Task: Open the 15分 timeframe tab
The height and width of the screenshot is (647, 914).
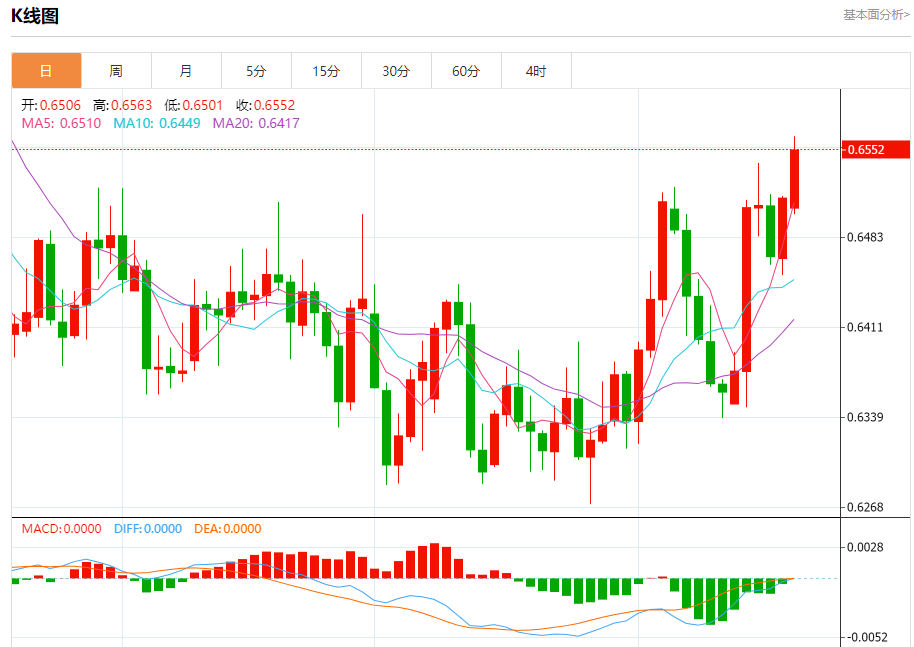Action: click(x=326, y=71)
